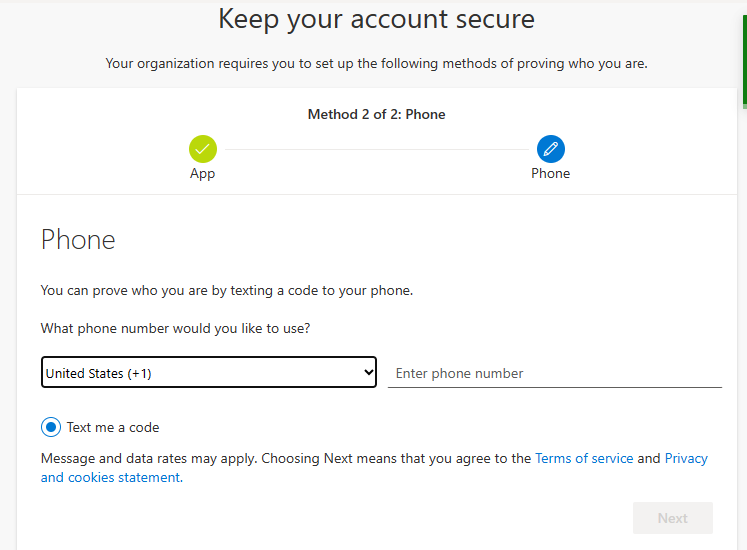Click the blue pencil Phone step icon
The width and height of the screenshot is (747, 550).
pyautogui.click(x=551, y=149)
